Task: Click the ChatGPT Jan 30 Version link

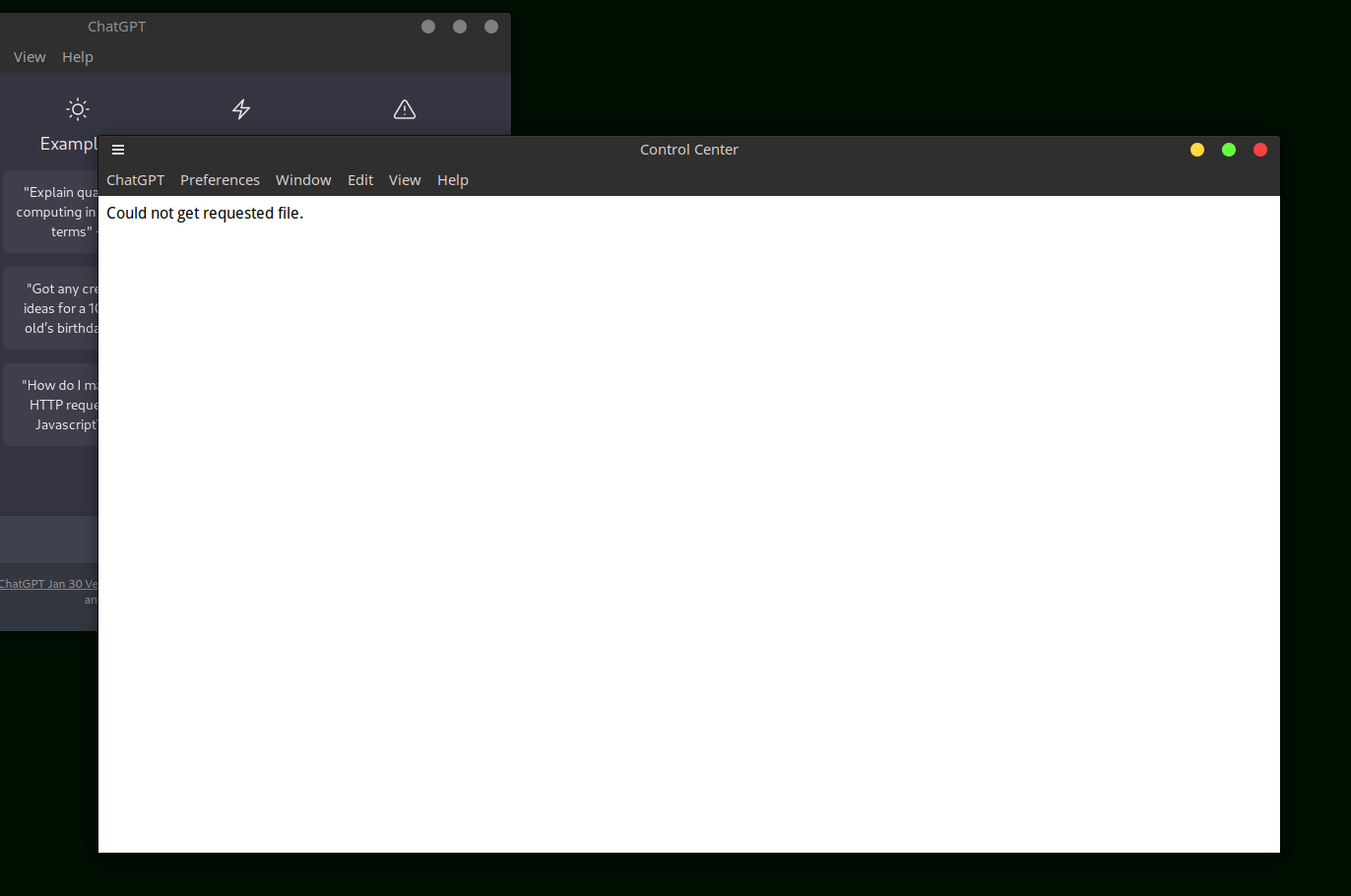Action: [x=47, y=583]
